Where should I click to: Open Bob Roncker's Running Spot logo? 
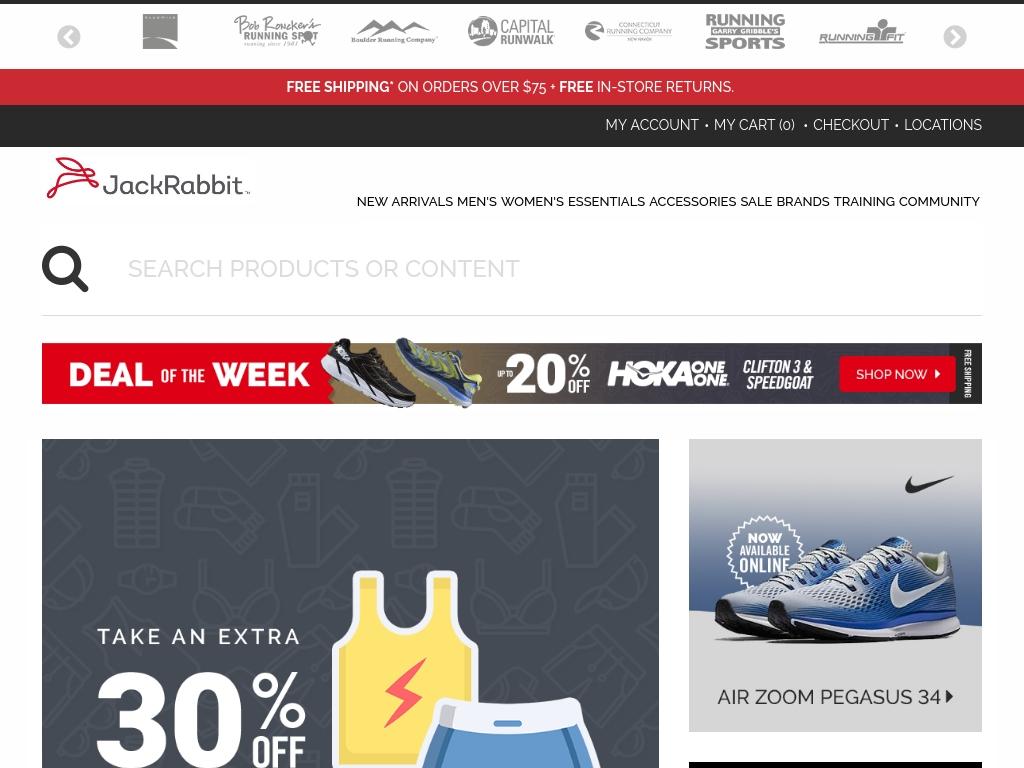(x=277, y=31)
